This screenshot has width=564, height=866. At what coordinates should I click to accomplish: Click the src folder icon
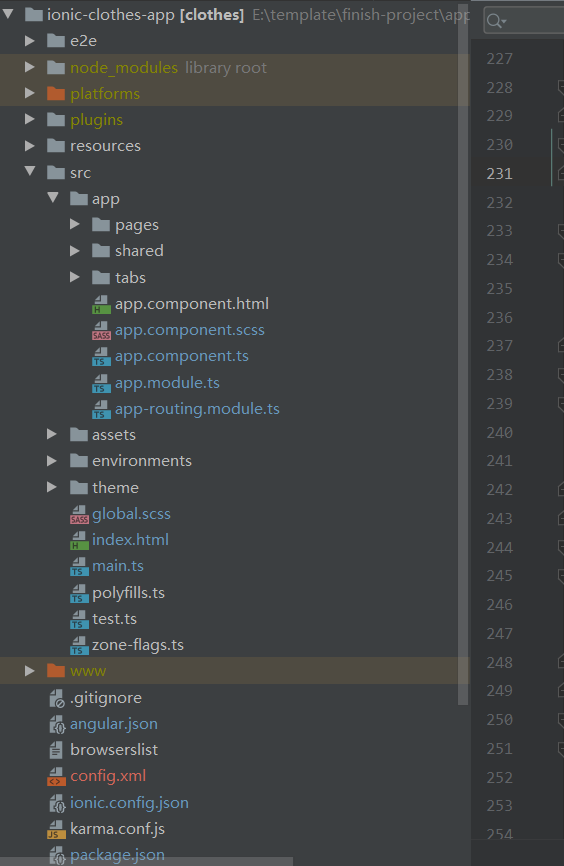pos(56,172)
